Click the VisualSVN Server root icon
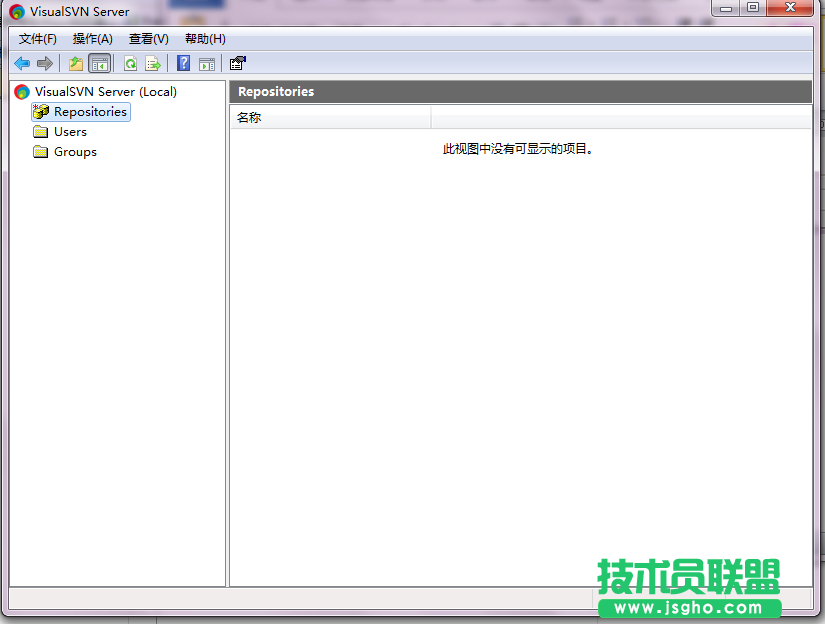 tap(21, 91)
